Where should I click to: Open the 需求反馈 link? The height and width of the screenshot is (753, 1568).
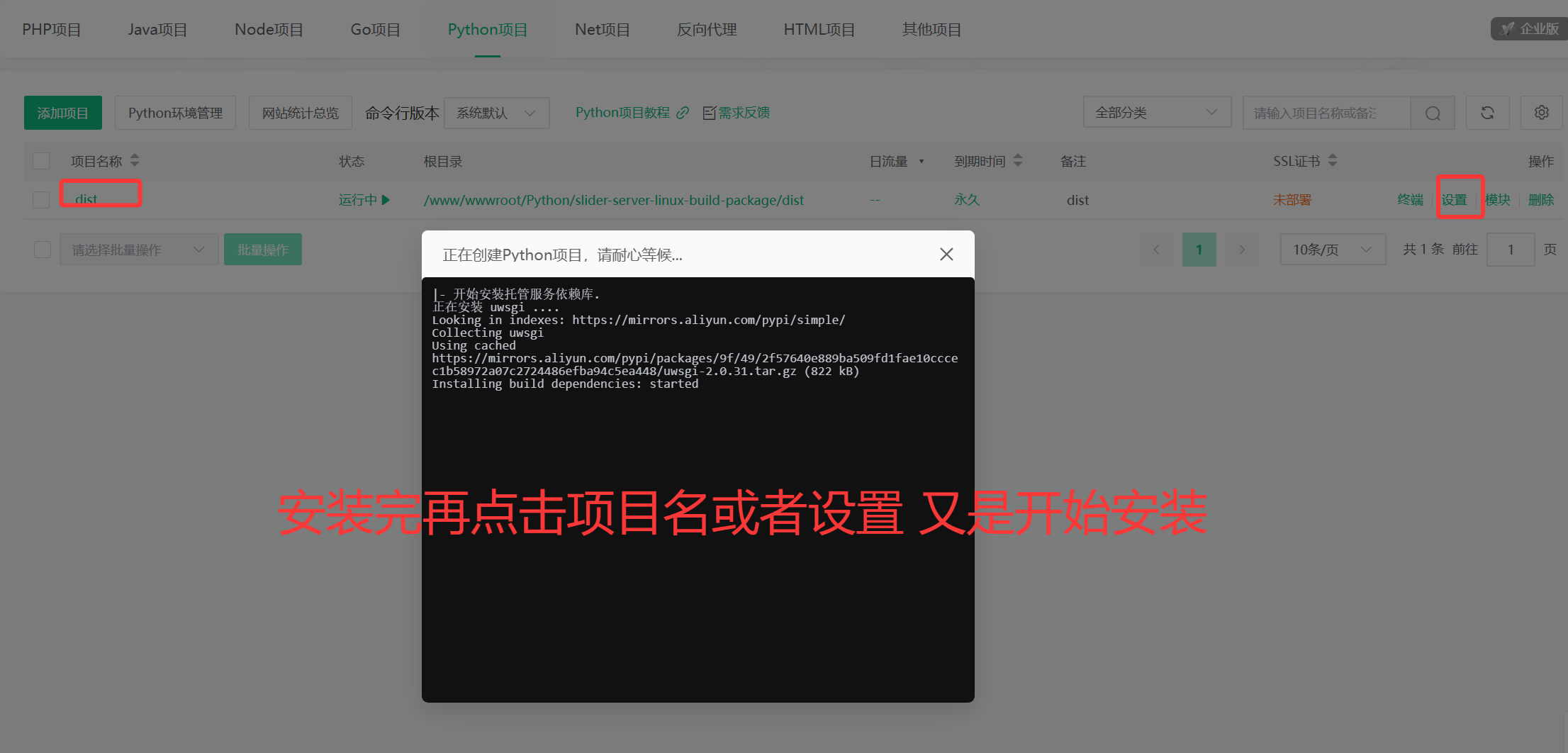(x=736, y=113)
